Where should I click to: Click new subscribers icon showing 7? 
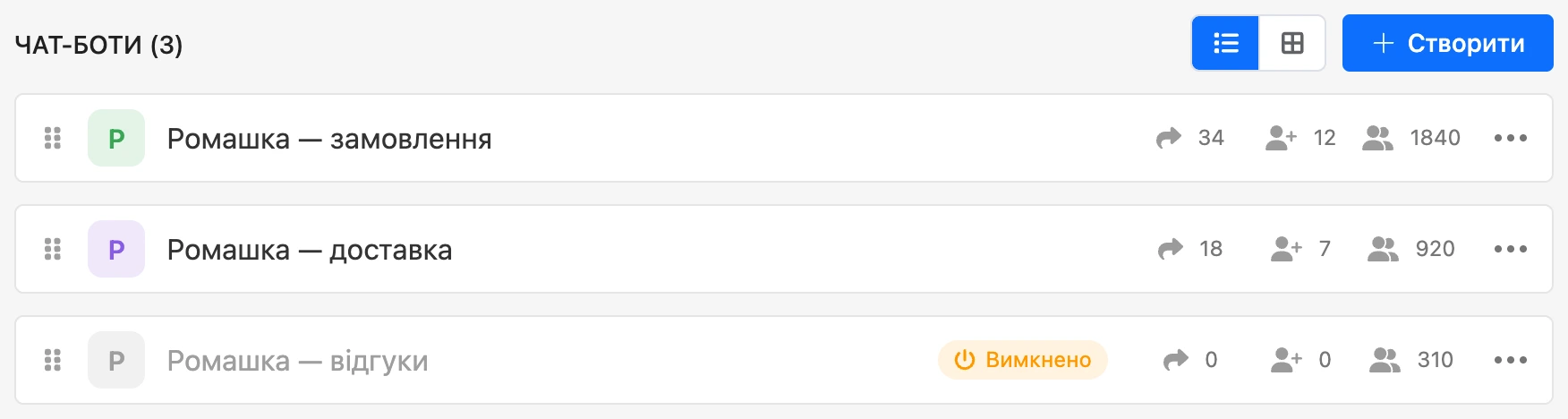(x=1286, y=249)
